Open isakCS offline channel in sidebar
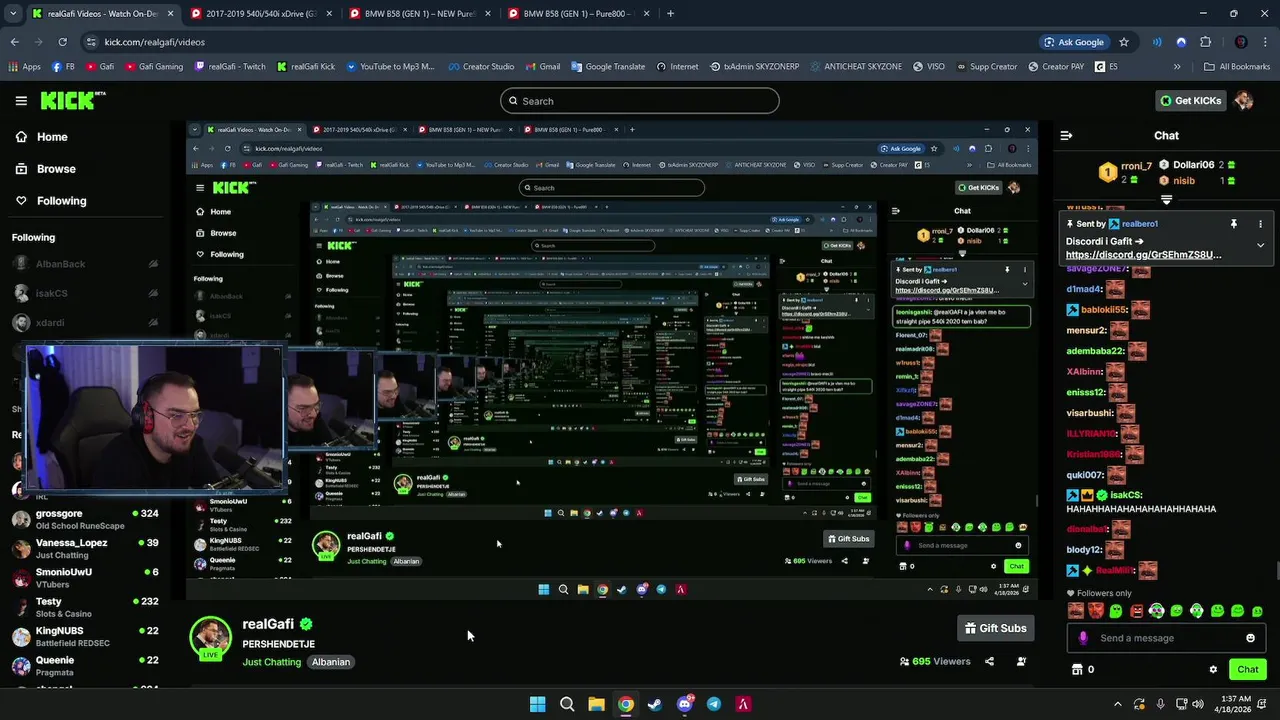Image resolution: width=1280 pixels, height=720 pixels. pyautogui.click(x=83, y=293)
